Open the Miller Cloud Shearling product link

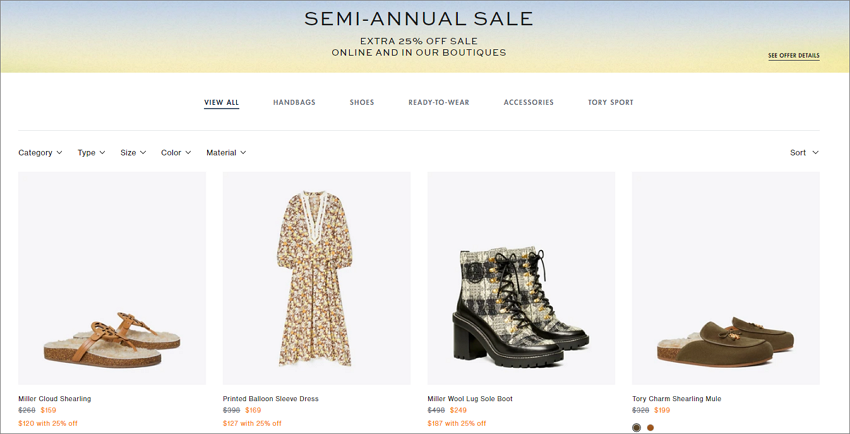pyautogui.click(x=55, y=399)
